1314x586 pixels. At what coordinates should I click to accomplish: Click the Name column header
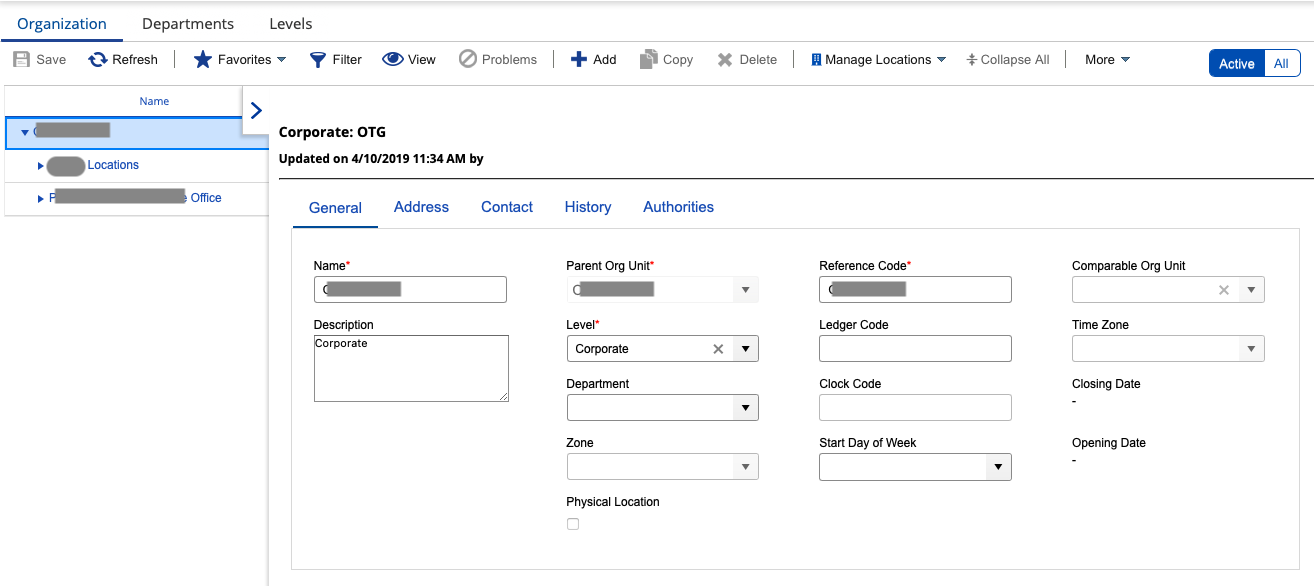click(x=154, y=101)
